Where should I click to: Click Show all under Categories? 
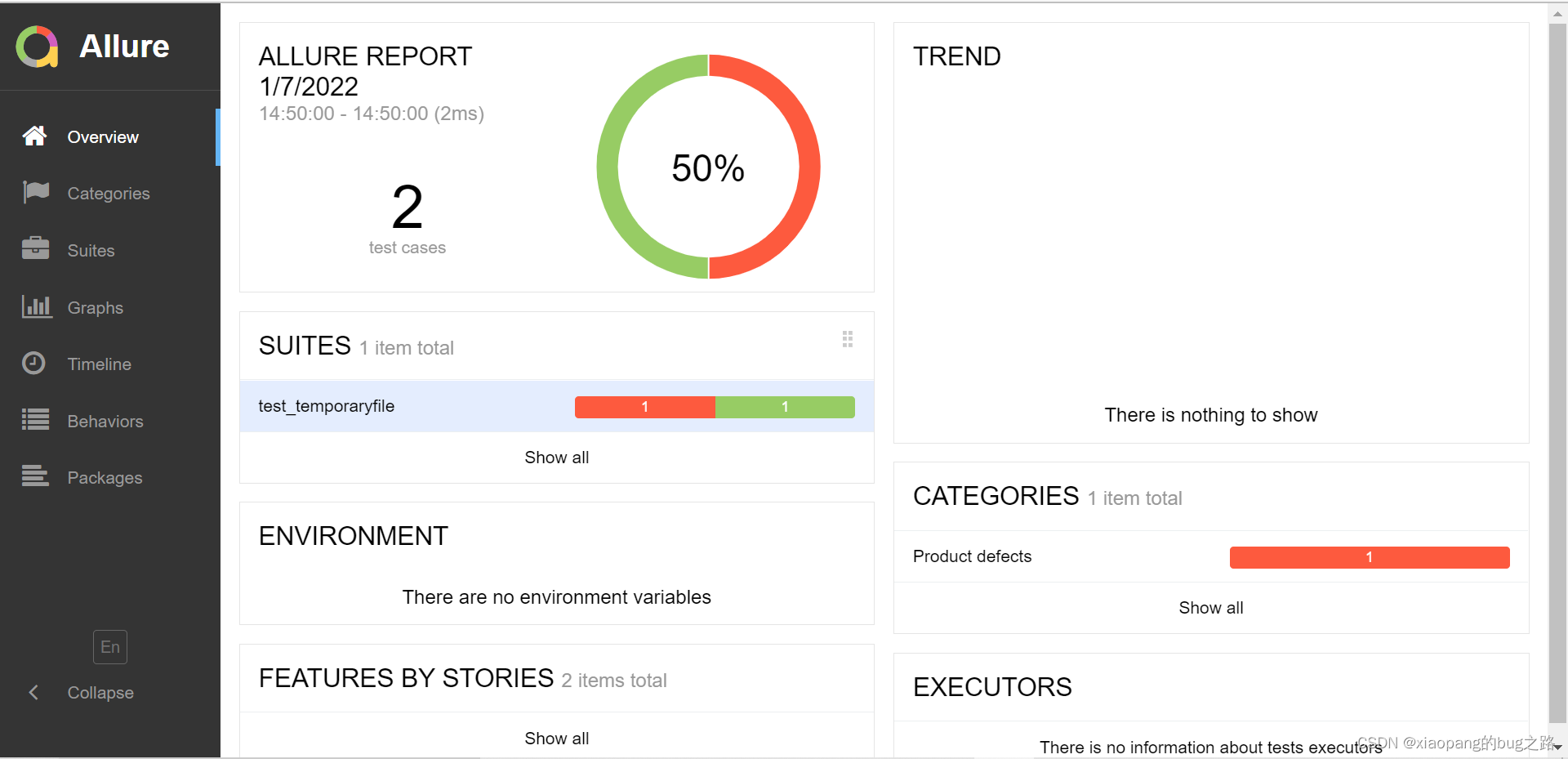point(1211,608)
